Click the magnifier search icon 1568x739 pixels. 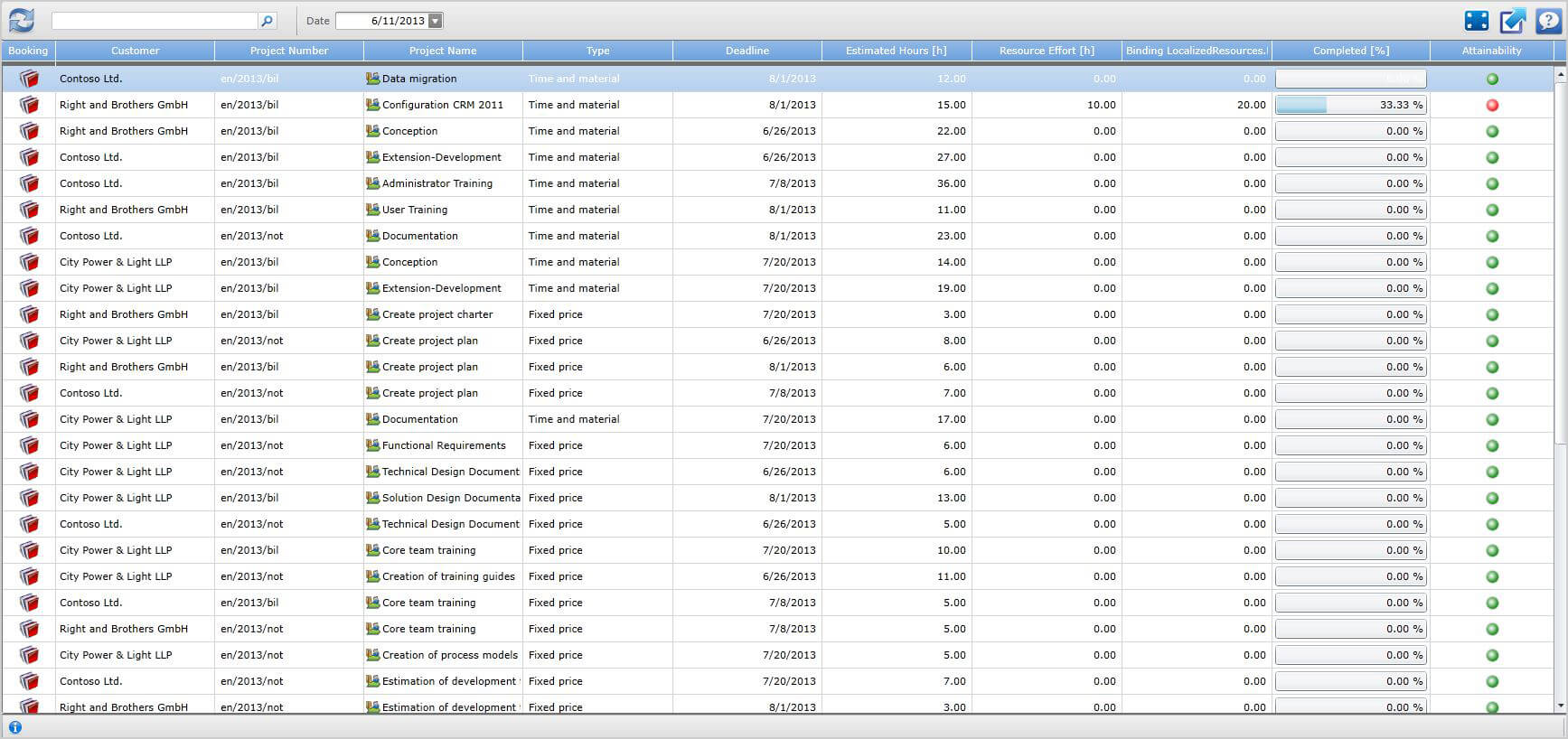[267, 21]
